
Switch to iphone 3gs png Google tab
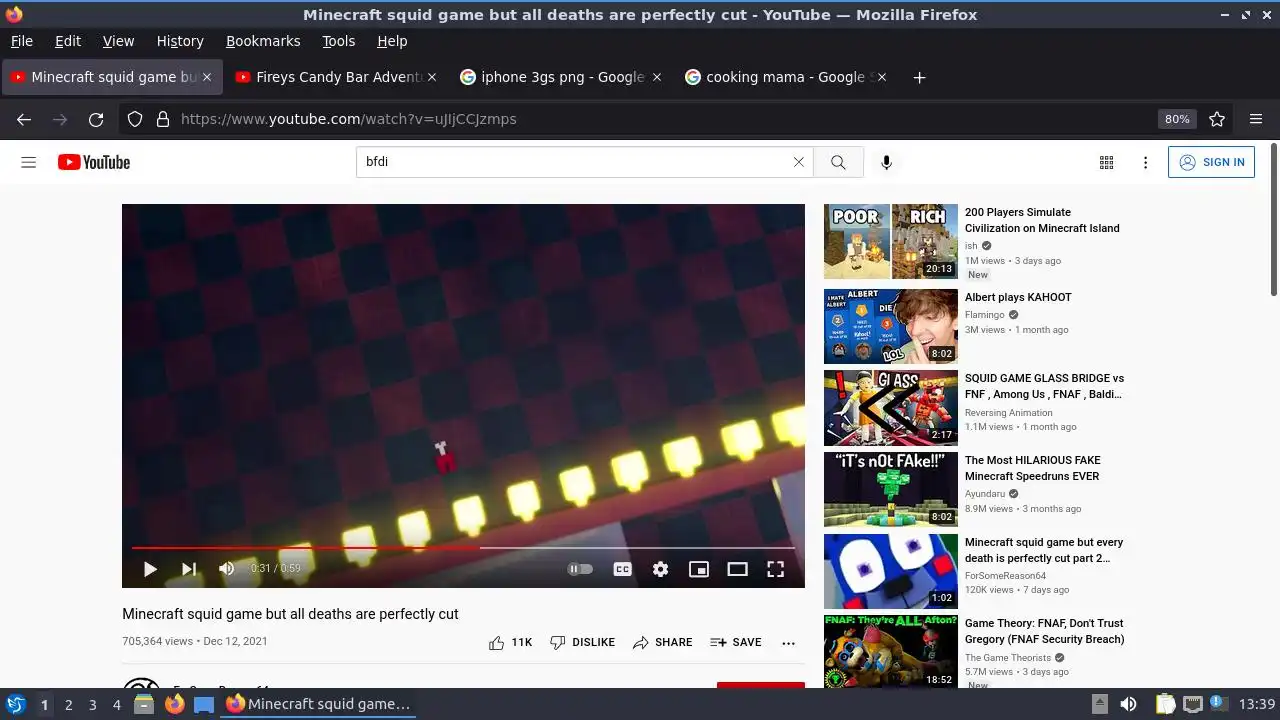[560, 77]
